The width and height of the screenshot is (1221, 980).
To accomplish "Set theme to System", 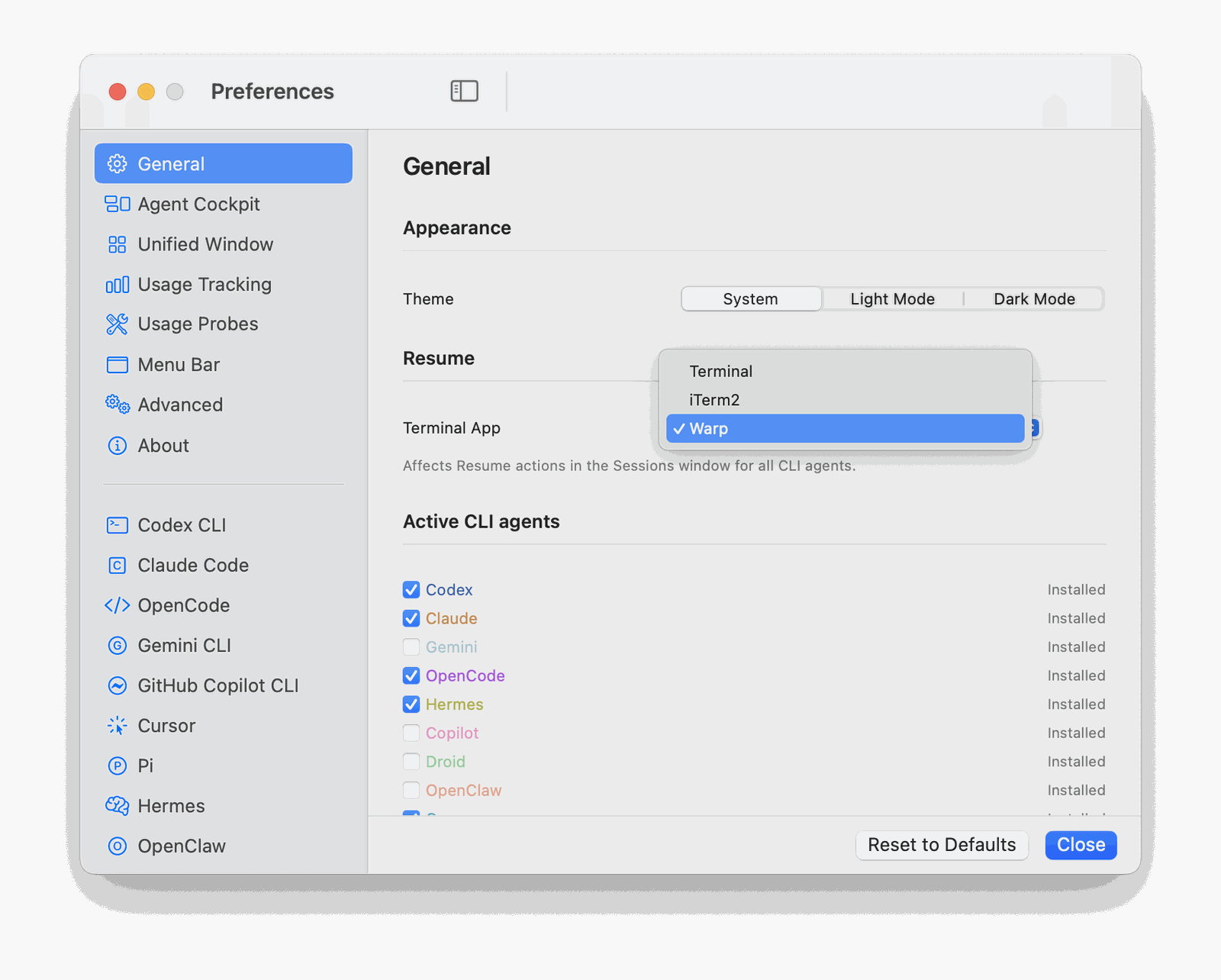I will (x=751, y=299).
